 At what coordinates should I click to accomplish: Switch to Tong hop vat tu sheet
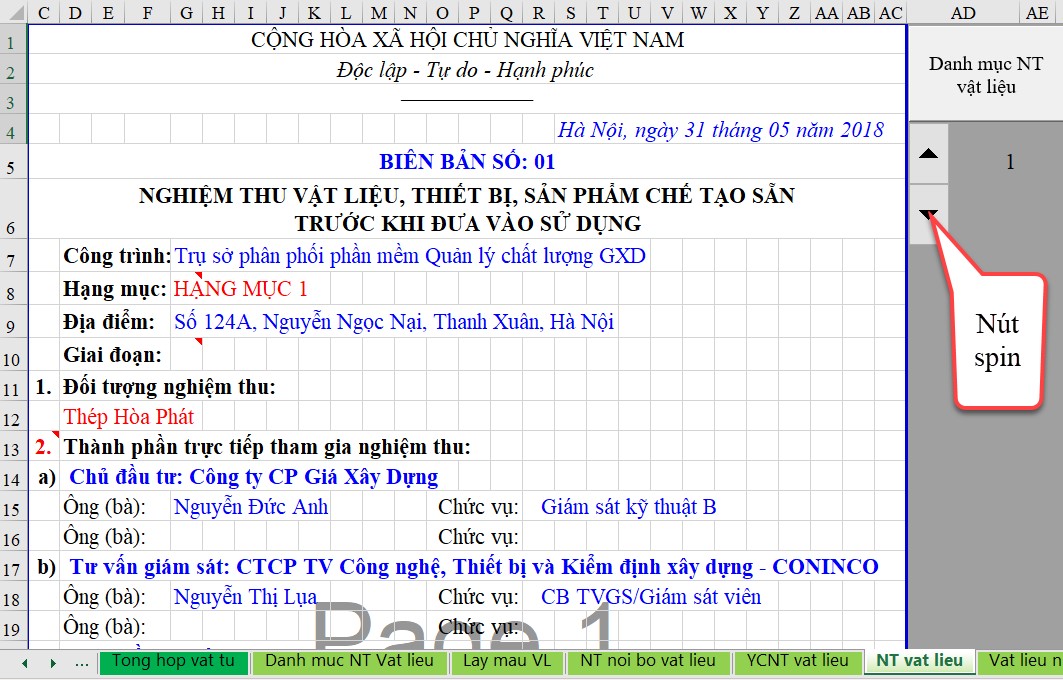[x=173, y=661]
